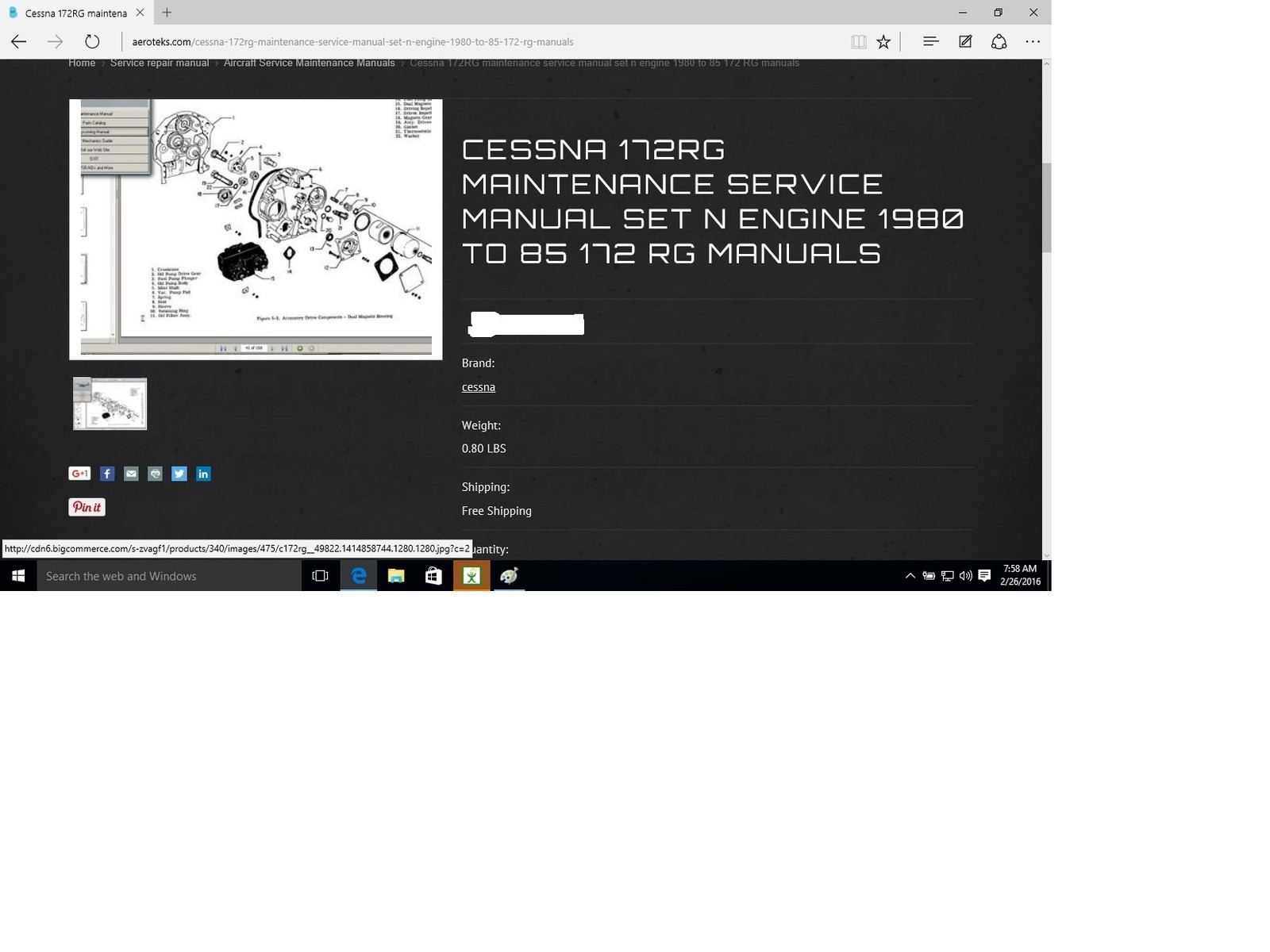Add page to favorites with star icon
This screenshot has width=1270, height=952.
tap(883, 42)
